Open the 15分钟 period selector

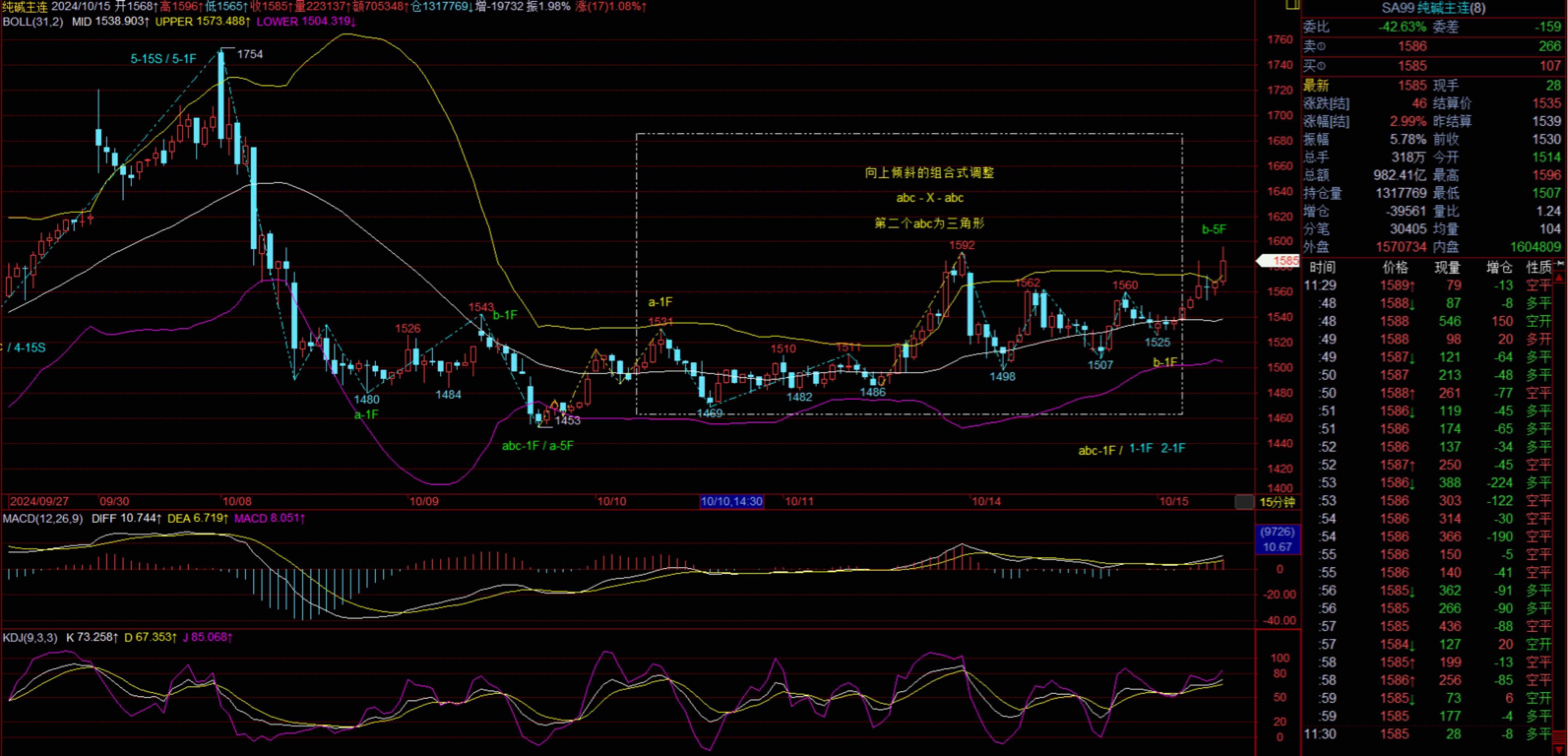(x=1277, y=502)
